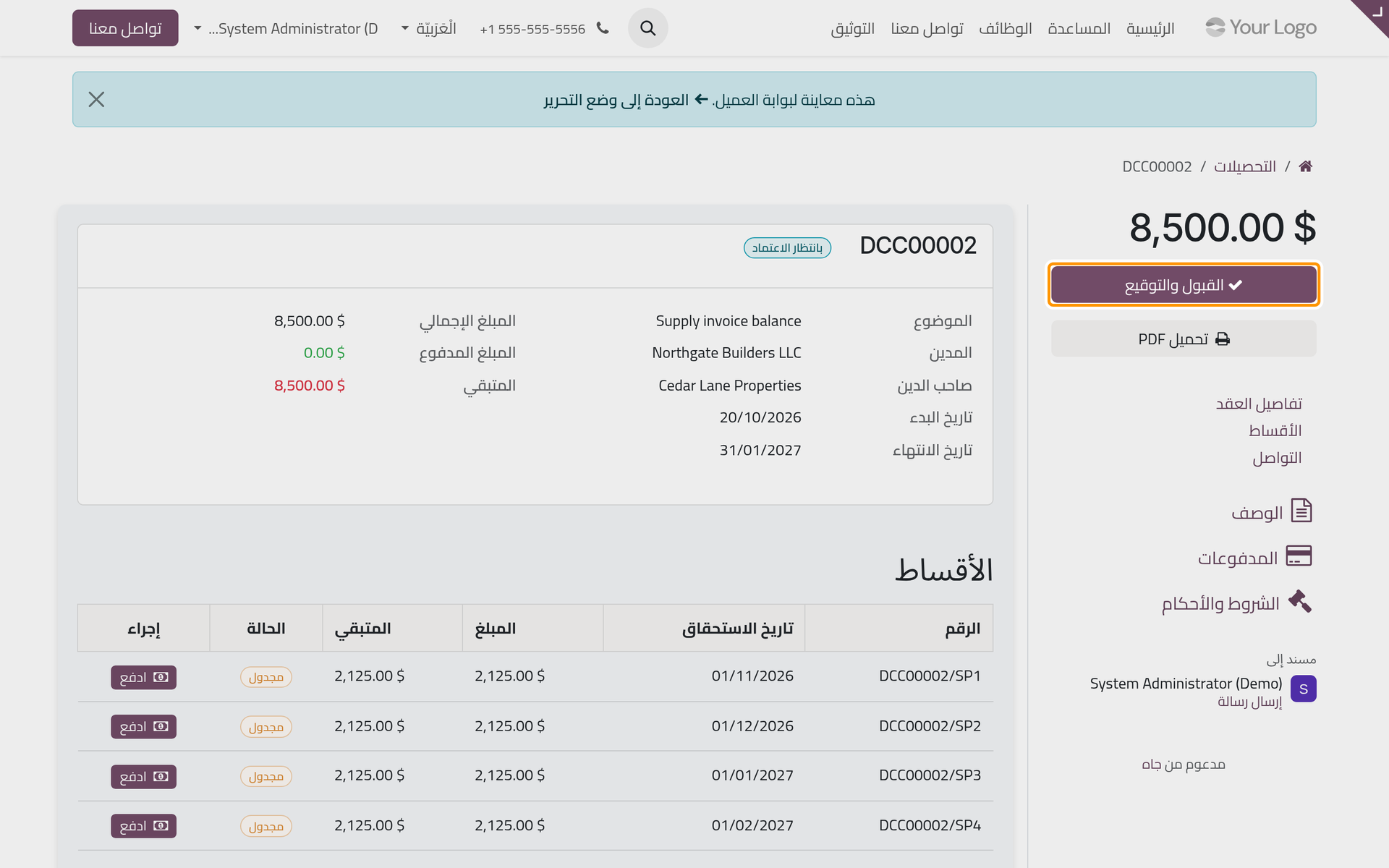
Task: Click the phone icon beside the number
Action: click(603, 28)
